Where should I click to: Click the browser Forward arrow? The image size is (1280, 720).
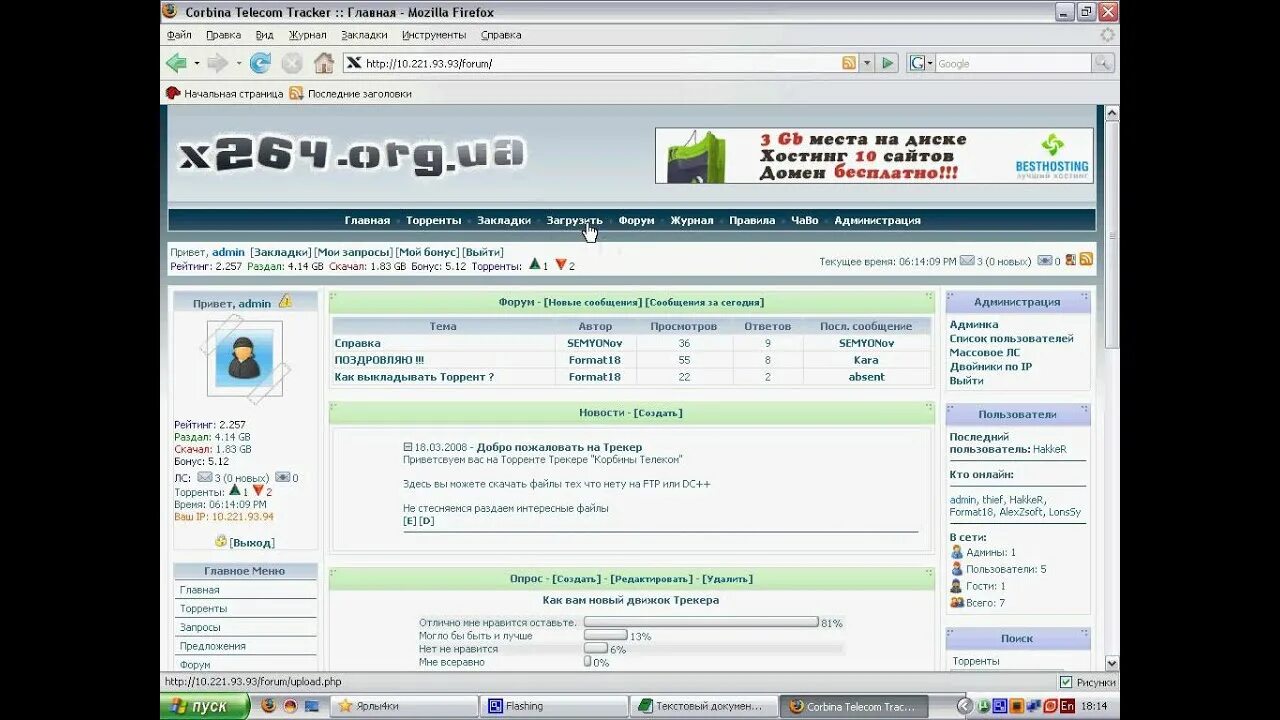tap(216, 63)
